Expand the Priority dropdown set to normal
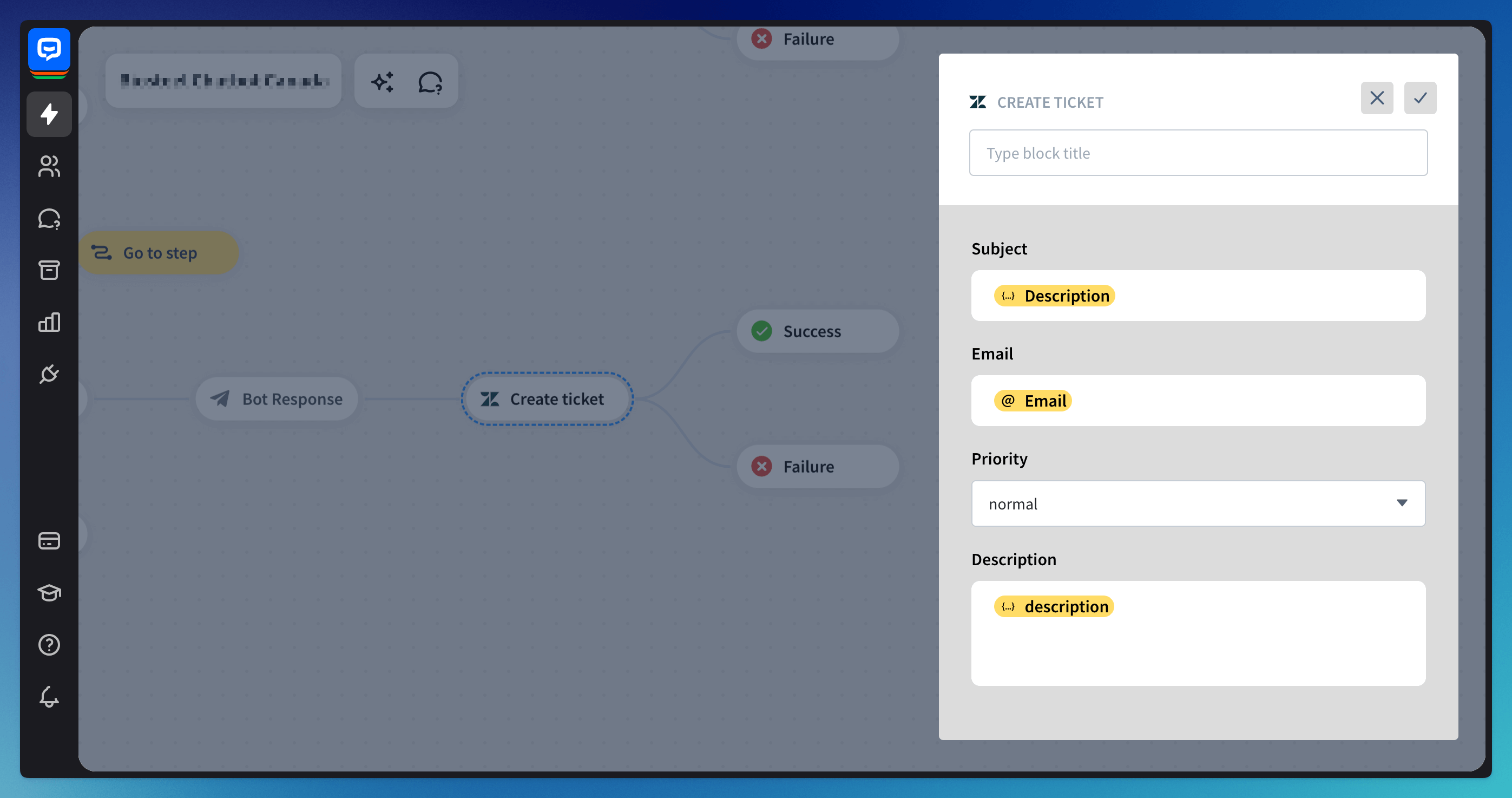 point(1198,503)
